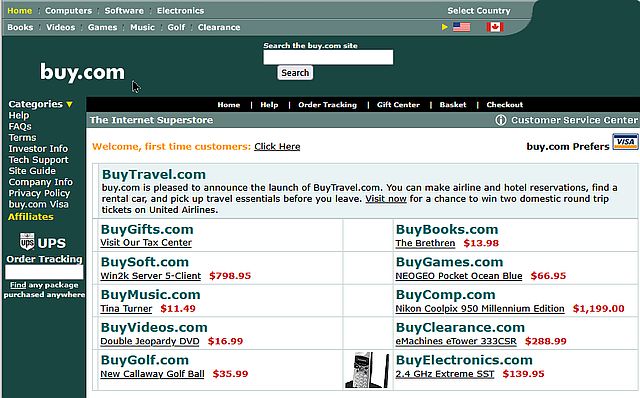Screen dimensions: 640x398
Task: Open Order Tracking in the black bar
Action: (x=327, y=105)
